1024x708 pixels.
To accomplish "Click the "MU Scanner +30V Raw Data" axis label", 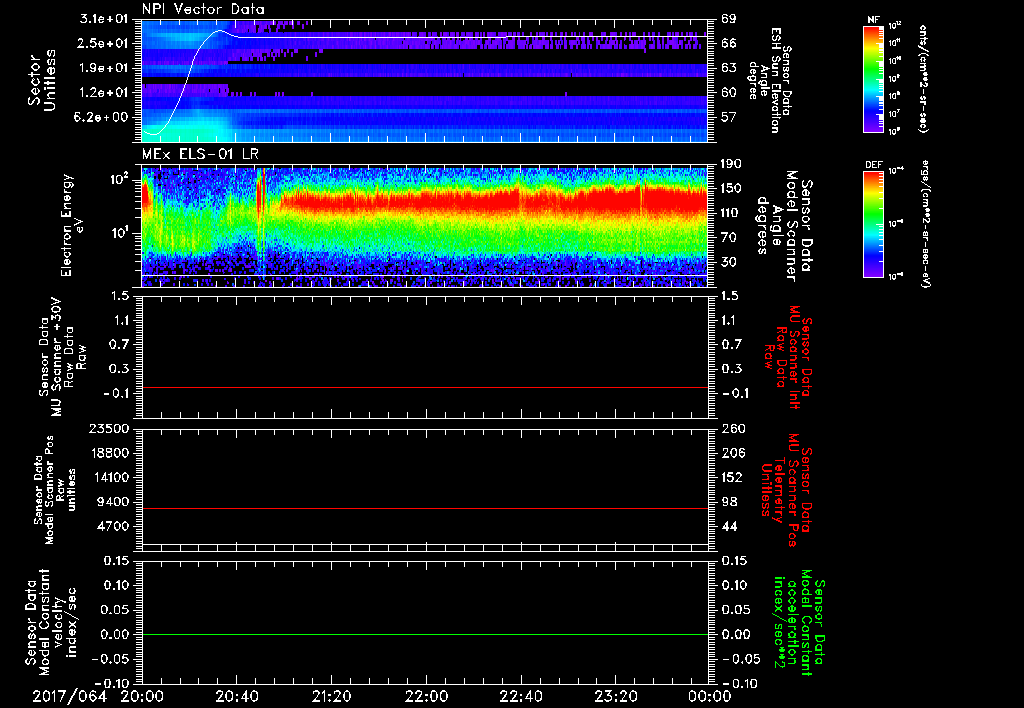I will coord(63,357).
